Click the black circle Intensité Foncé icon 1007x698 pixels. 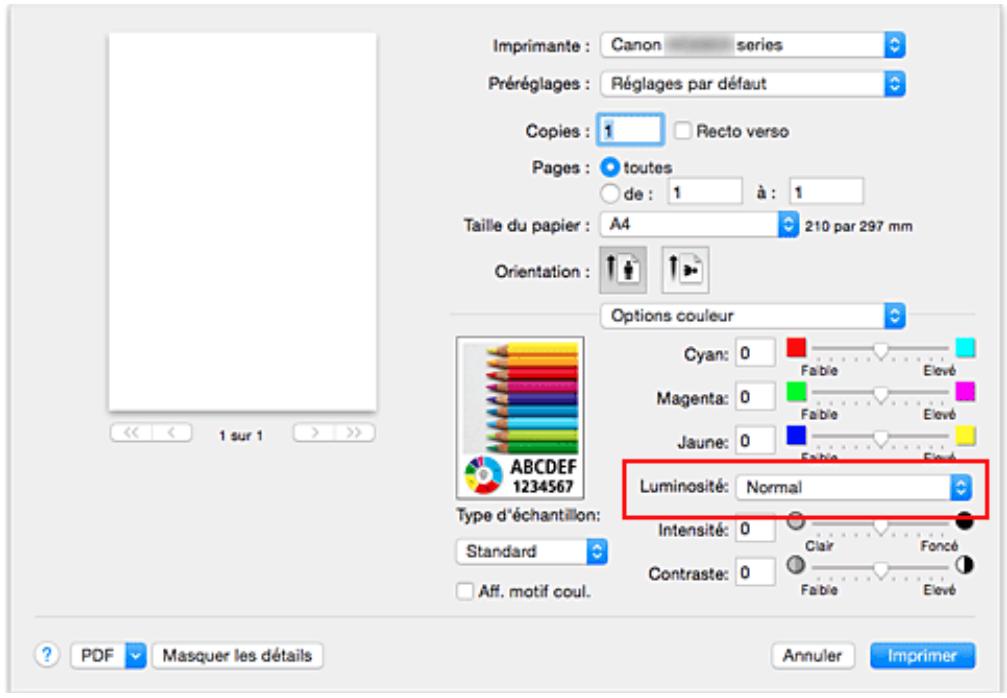click(x=964, y=521)
